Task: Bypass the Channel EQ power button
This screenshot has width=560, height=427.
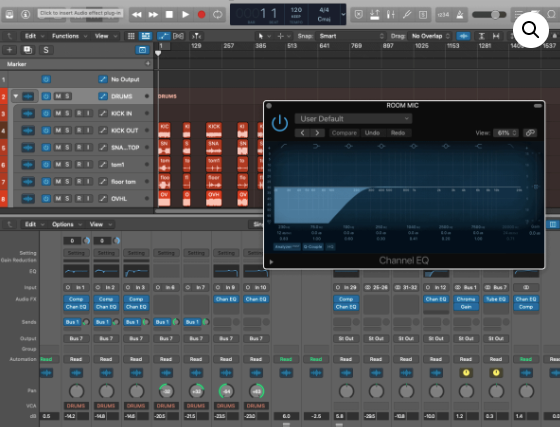Action: 280,123
